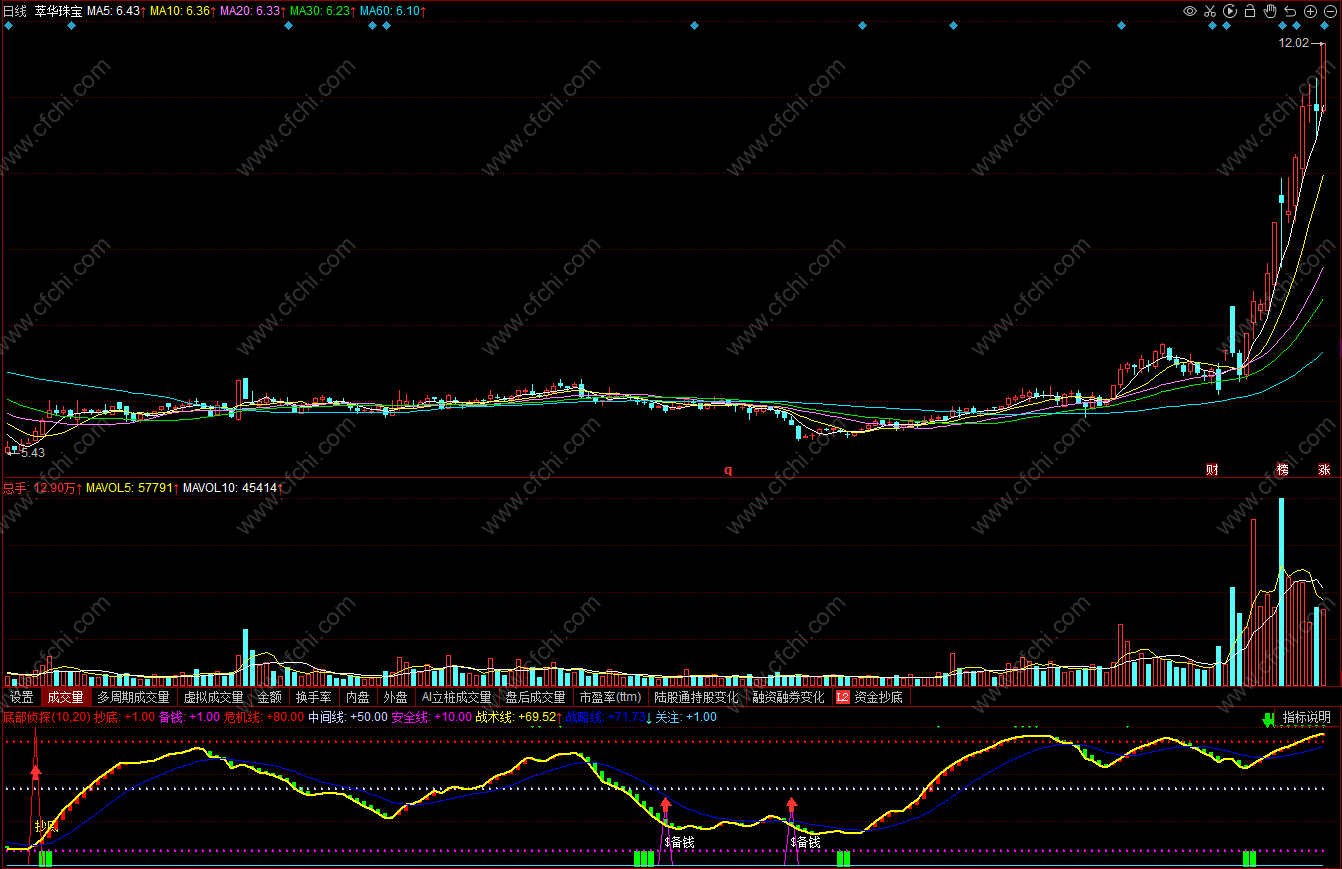This screenshot has width=1342, height=869.
Task: Zoom out with the minus icon
Action: point(1329,11)
